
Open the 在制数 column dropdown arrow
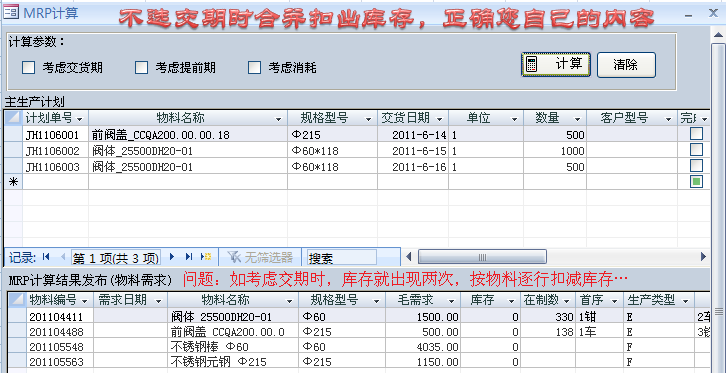567,301
